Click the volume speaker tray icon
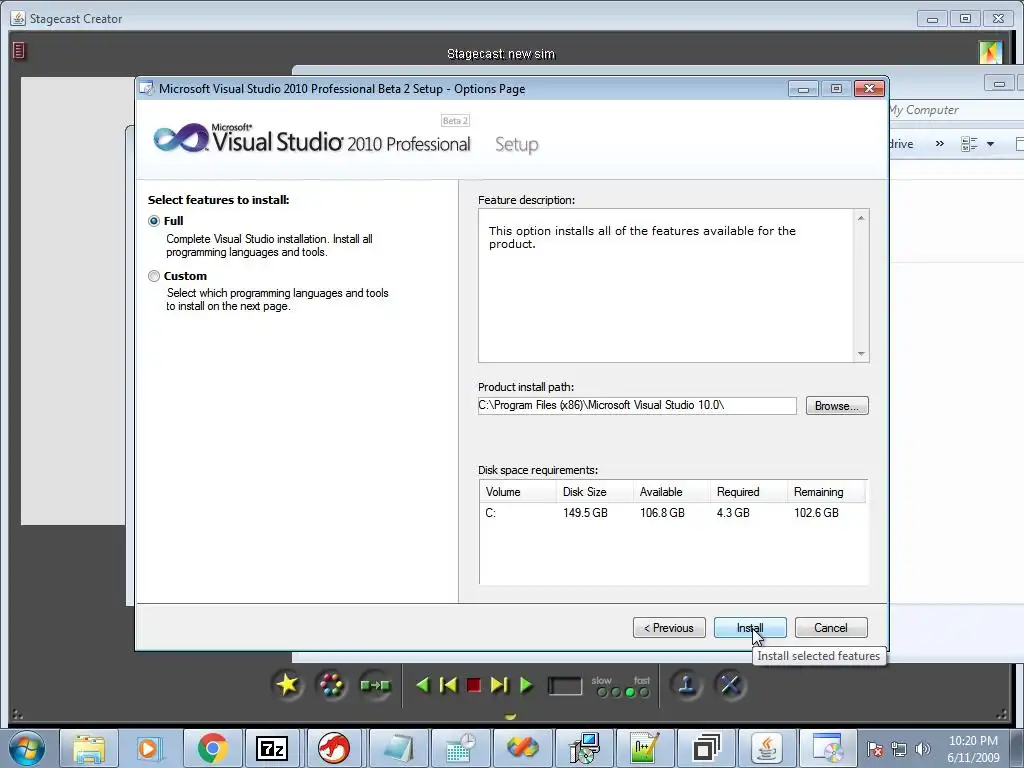1024x768 pixels. click(922, 750)
